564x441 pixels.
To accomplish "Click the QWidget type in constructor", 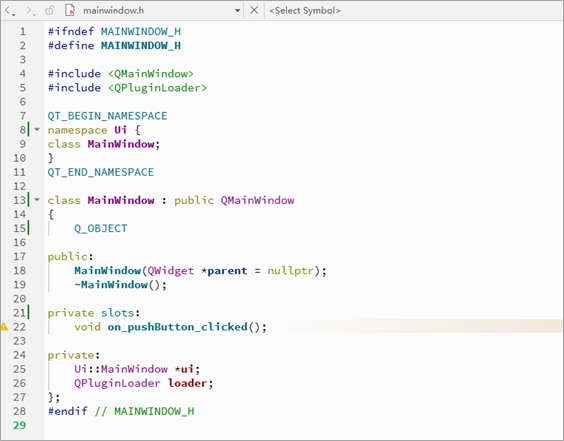I will click(x=171, y=271).
